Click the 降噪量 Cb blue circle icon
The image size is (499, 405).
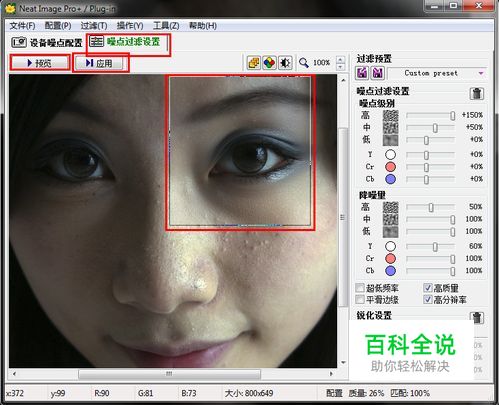pos(390,271)
